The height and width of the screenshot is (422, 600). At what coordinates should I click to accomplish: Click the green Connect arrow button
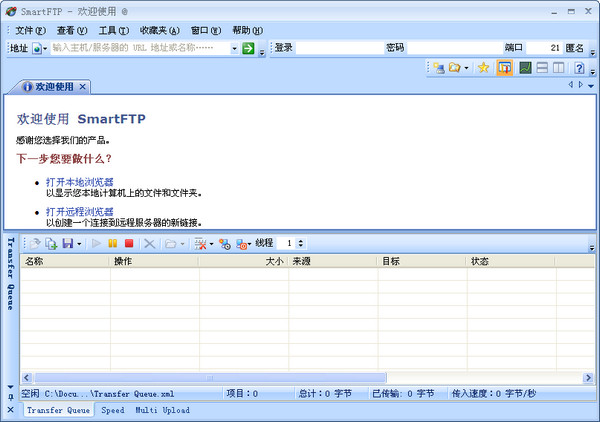pos(248,48)
